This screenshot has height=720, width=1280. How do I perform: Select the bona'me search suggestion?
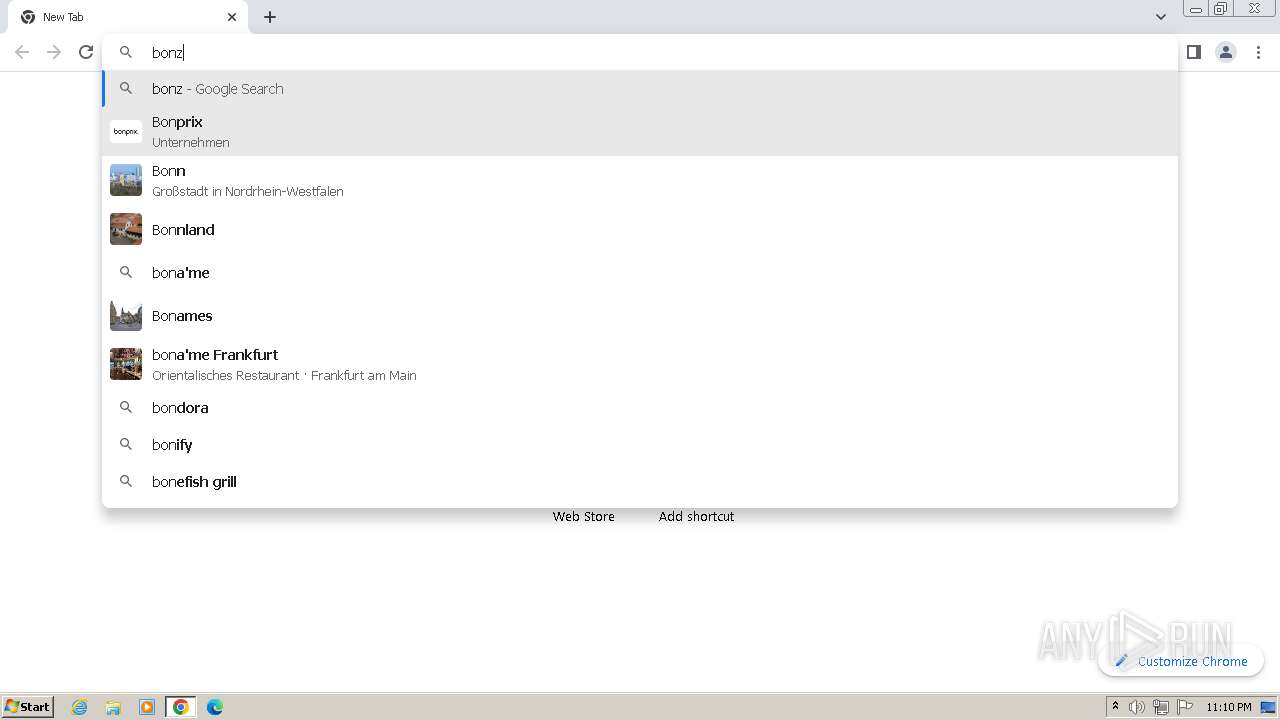coord(640,272)
